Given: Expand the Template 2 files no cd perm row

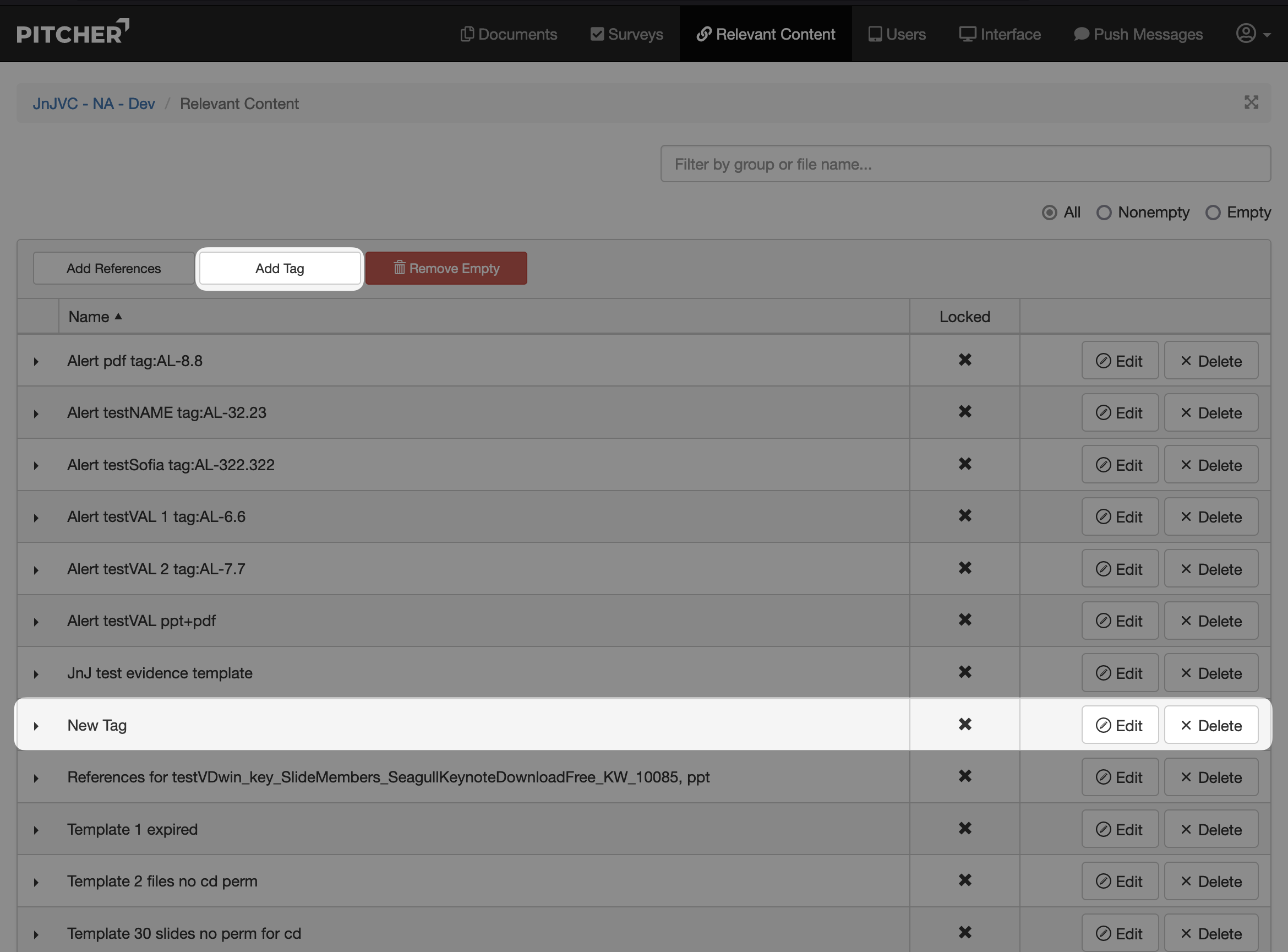Looking at the screenshot, I should (36, 882).
